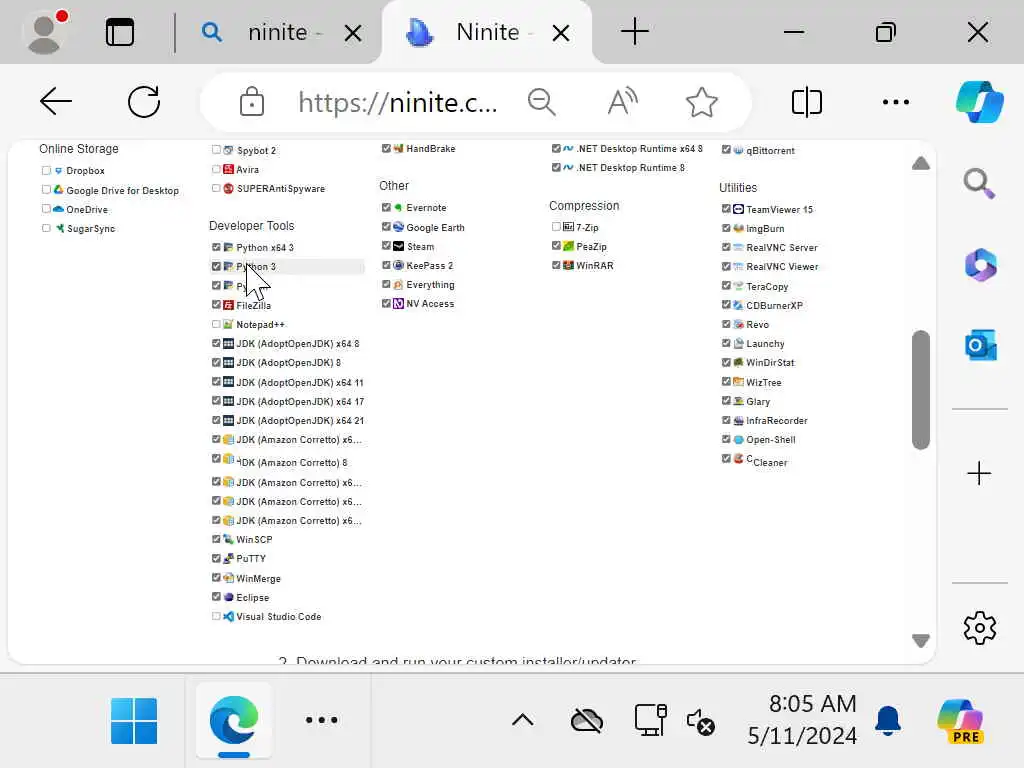The width and height of the screenshot is (1024, 768).
Task: Open Copilot in Edge toolbar
Action: 980,102
